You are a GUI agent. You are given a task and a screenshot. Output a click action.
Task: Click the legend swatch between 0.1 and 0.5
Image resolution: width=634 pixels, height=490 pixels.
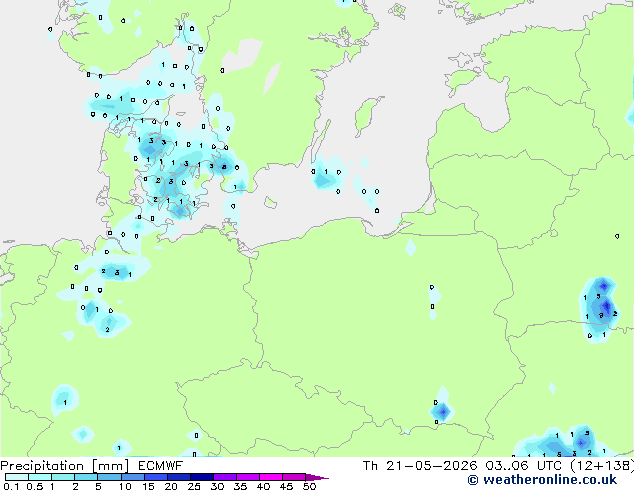17,477
